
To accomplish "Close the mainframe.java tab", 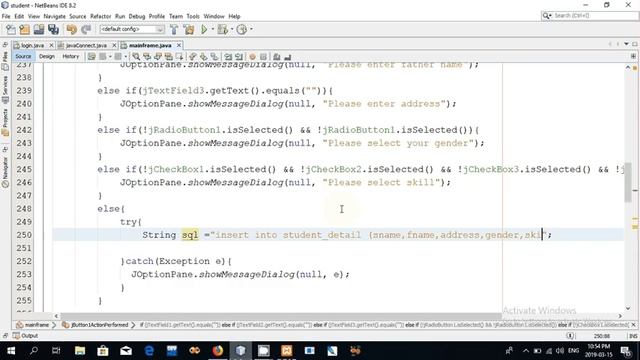I will click(x=179, y=45).
